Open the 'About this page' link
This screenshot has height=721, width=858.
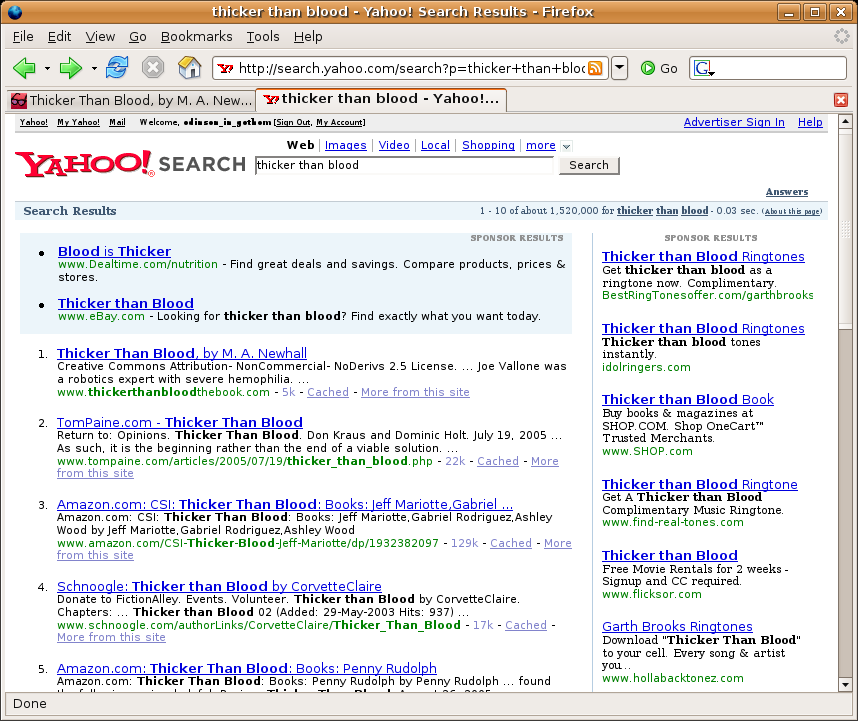click(x=792, y=211)
